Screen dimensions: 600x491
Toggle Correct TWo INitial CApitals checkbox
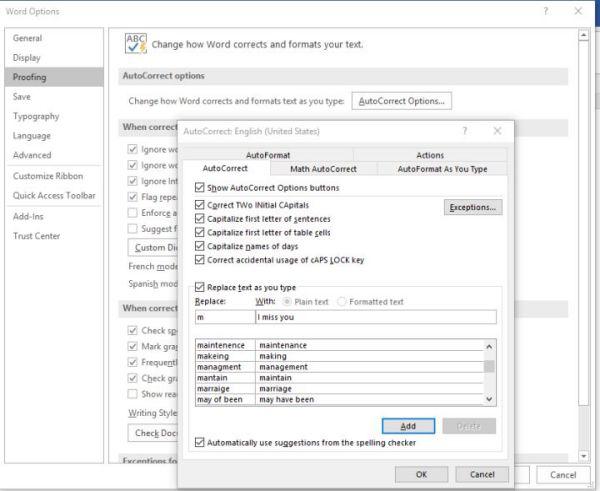[201, 205]
